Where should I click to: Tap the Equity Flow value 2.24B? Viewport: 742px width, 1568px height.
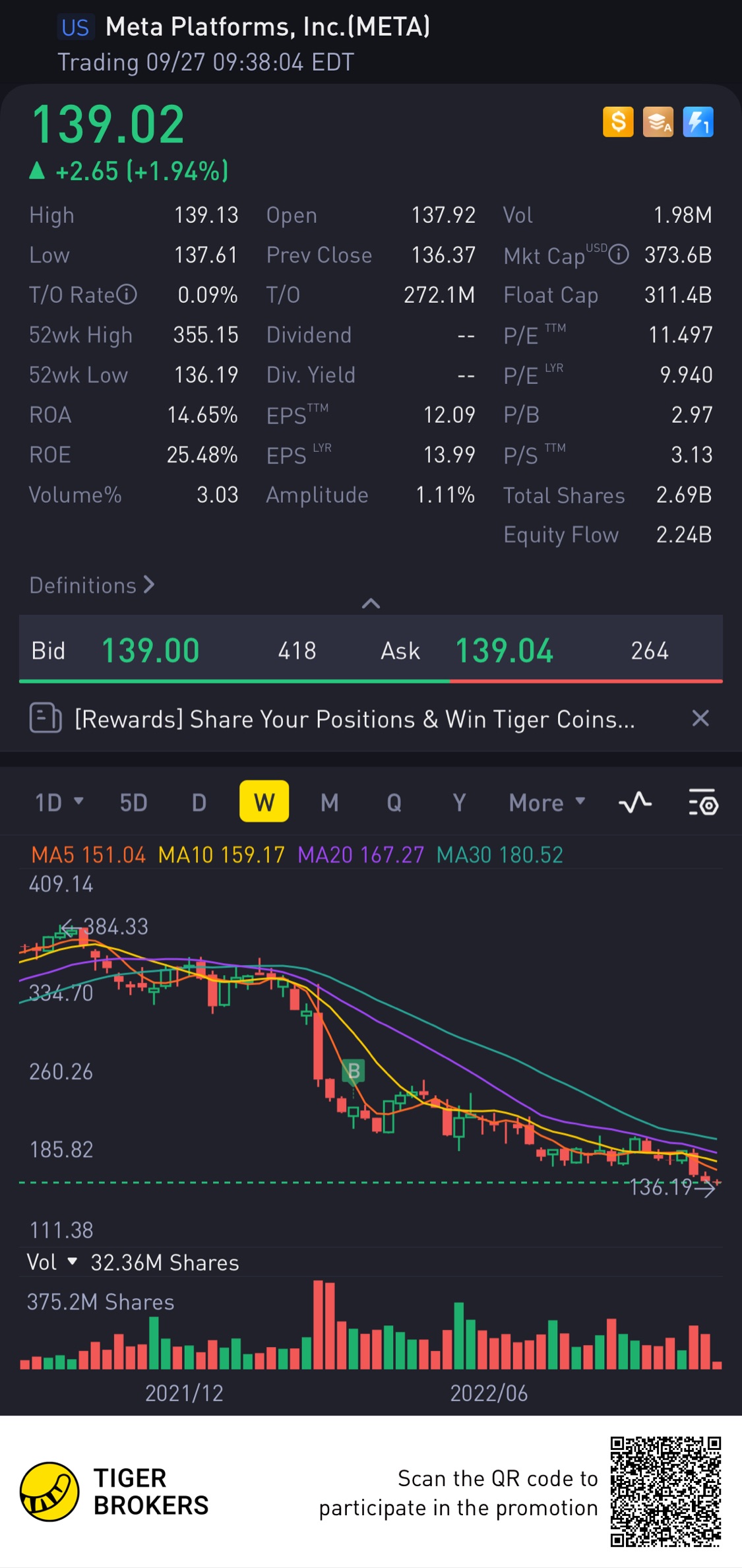[684, 534]
